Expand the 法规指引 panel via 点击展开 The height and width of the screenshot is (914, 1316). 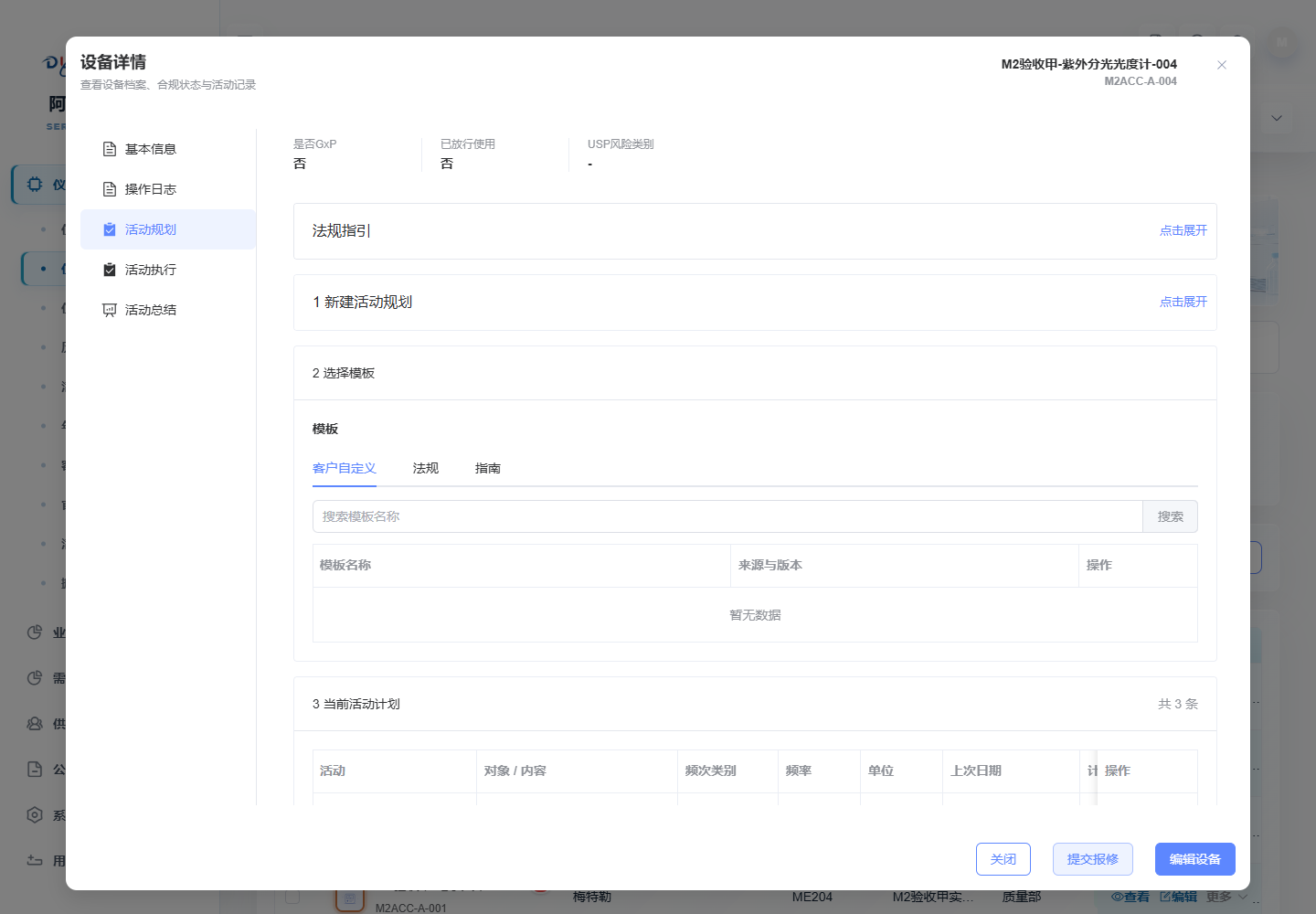[x=1183, y=230]
